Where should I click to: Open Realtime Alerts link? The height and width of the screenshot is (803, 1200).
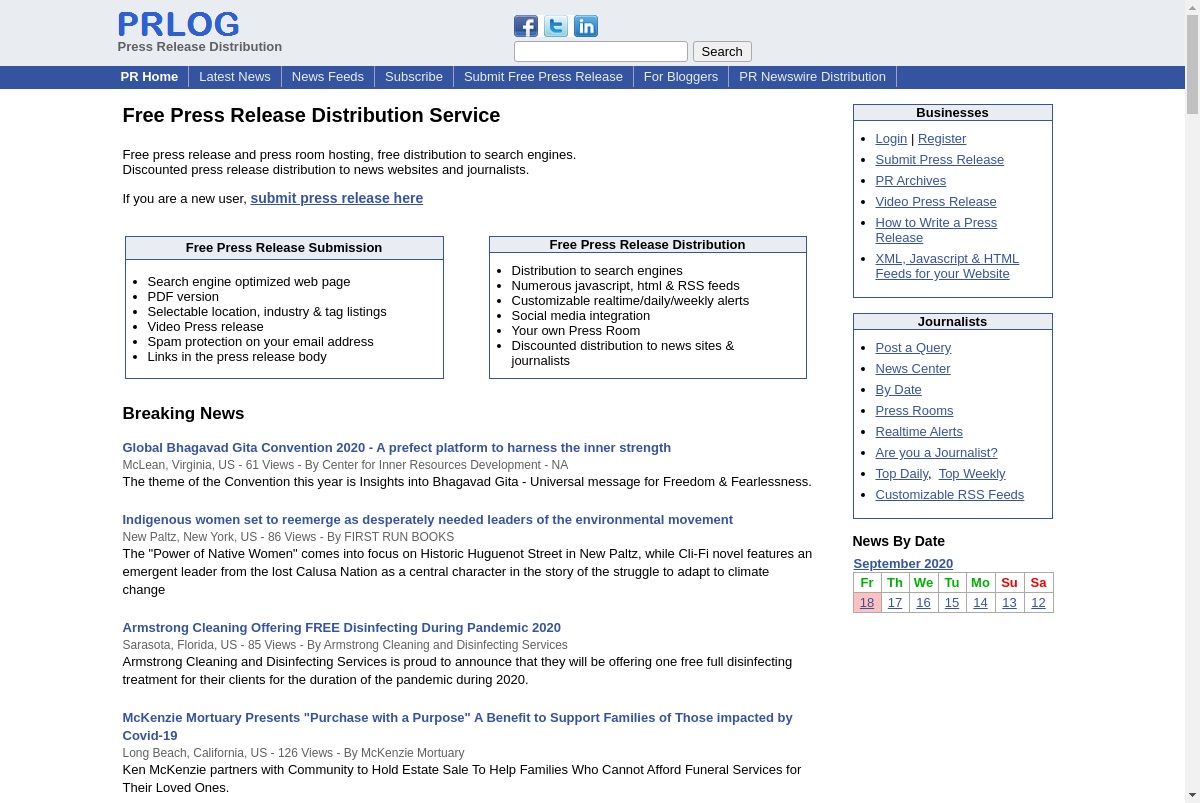[x=919, y=432]
